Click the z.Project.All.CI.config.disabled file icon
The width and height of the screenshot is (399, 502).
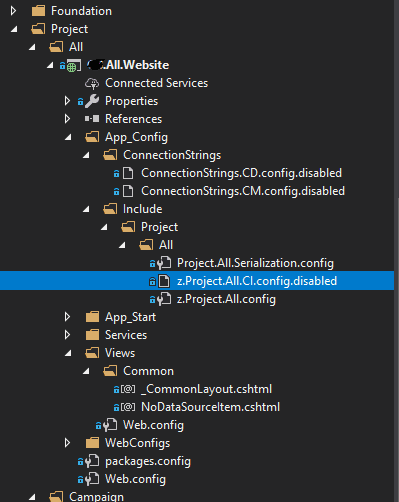[164, 281]
